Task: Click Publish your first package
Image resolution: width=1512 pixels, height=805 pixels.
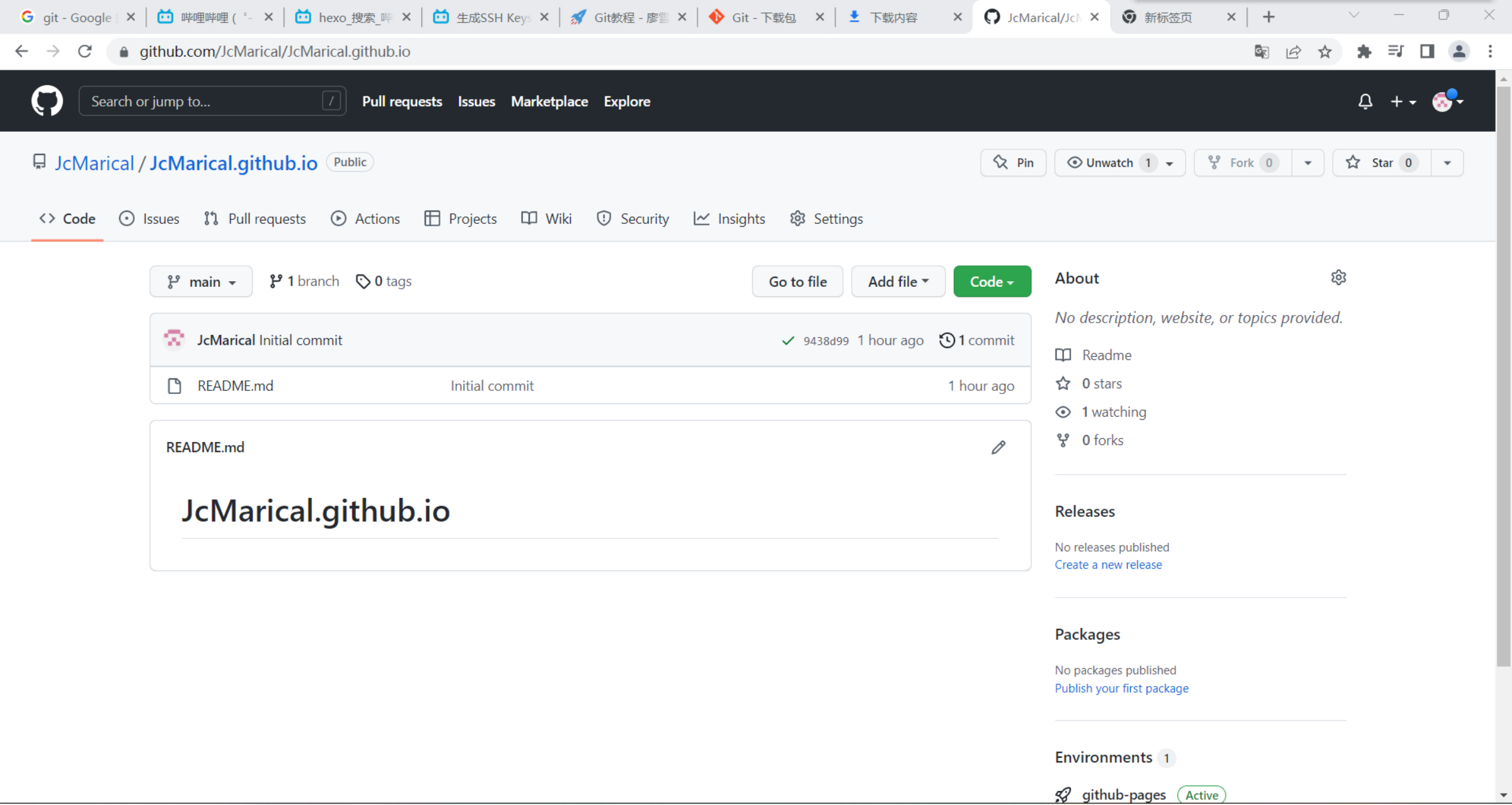Action: 1121,688
